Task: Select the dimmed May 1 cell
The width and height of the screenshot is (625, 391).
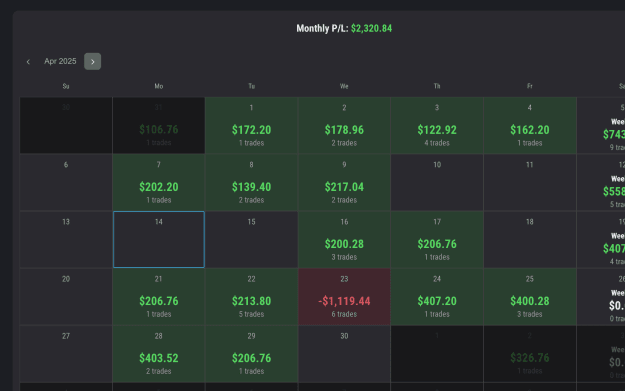Action: [x=437, y=354]
